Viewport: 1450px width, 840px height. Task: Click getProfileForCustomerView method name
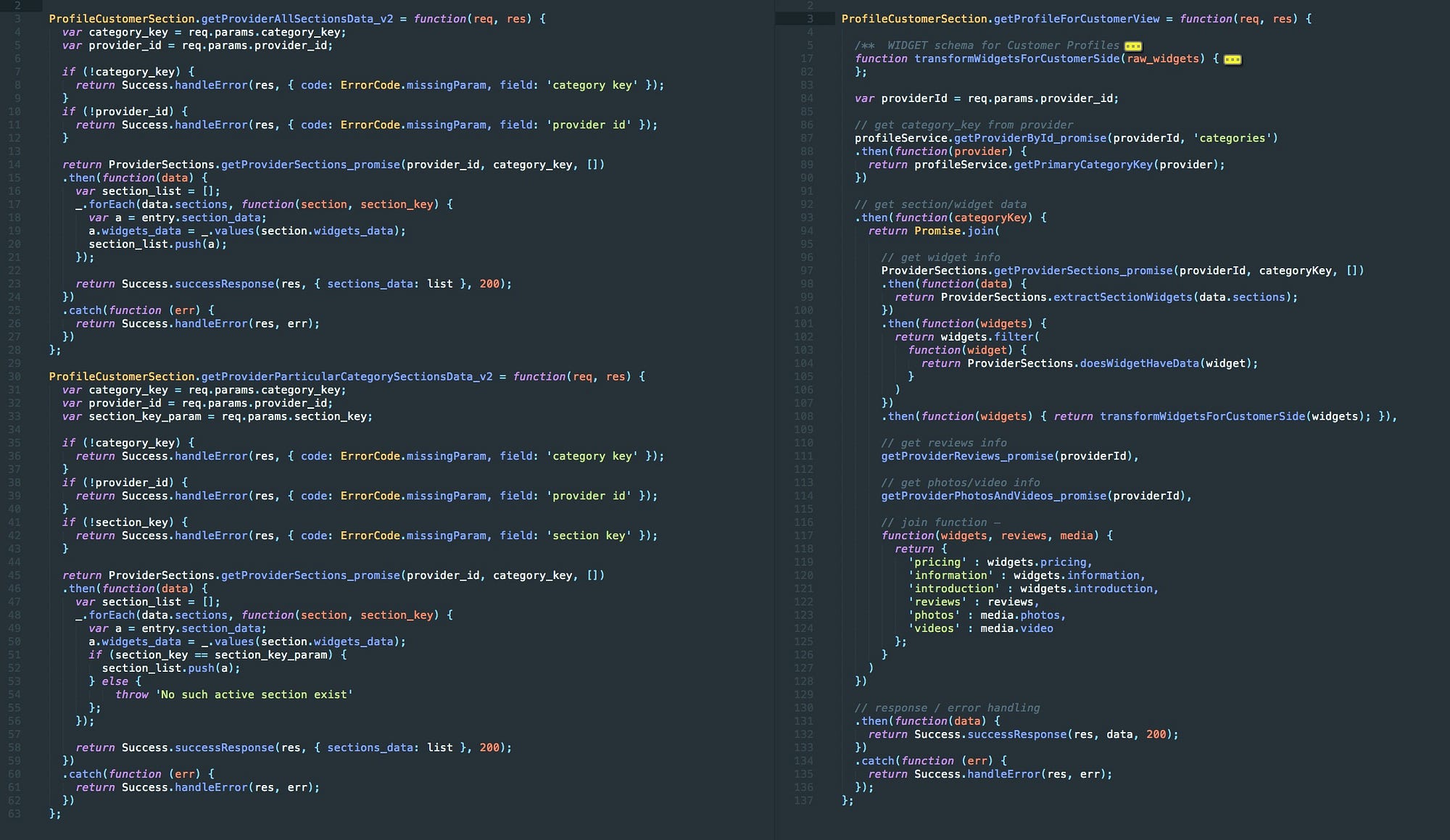pos(1076,19)
